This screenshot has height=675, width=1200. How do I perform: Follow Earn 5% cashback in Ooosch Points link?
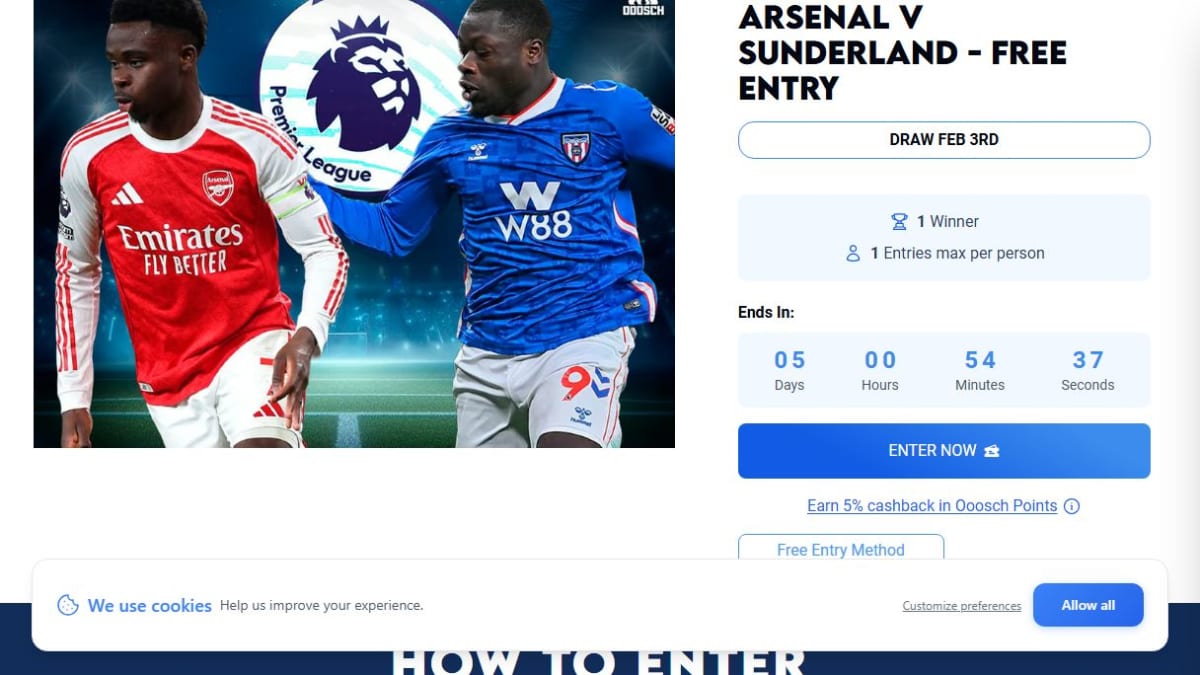[932, 506]
